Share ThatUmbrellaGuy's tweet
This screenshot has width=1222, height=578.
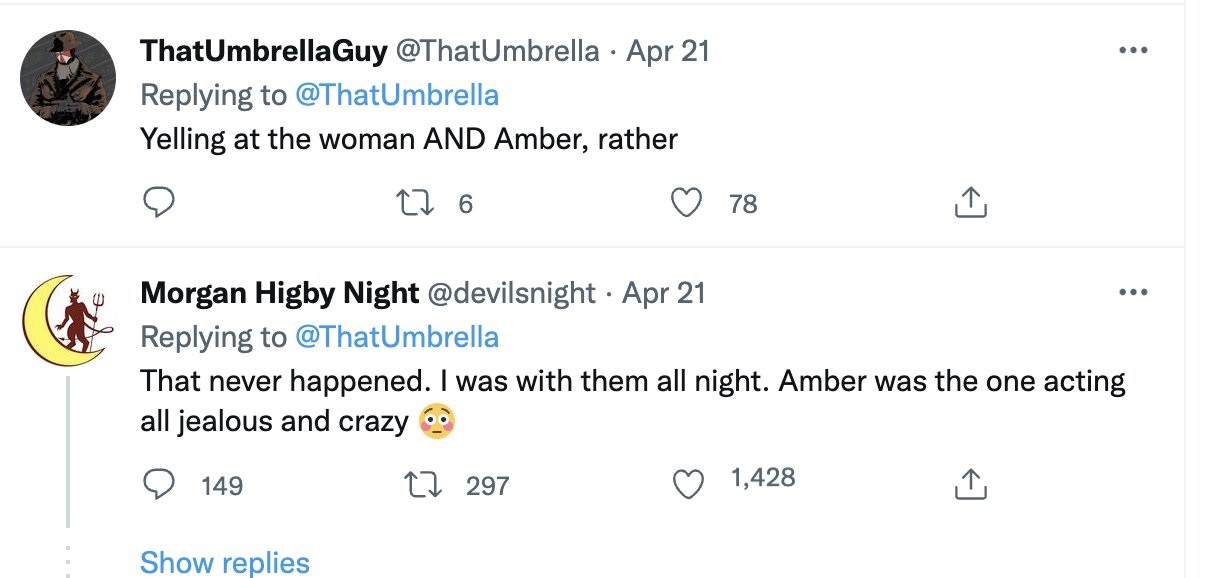(x=970, y=204)
